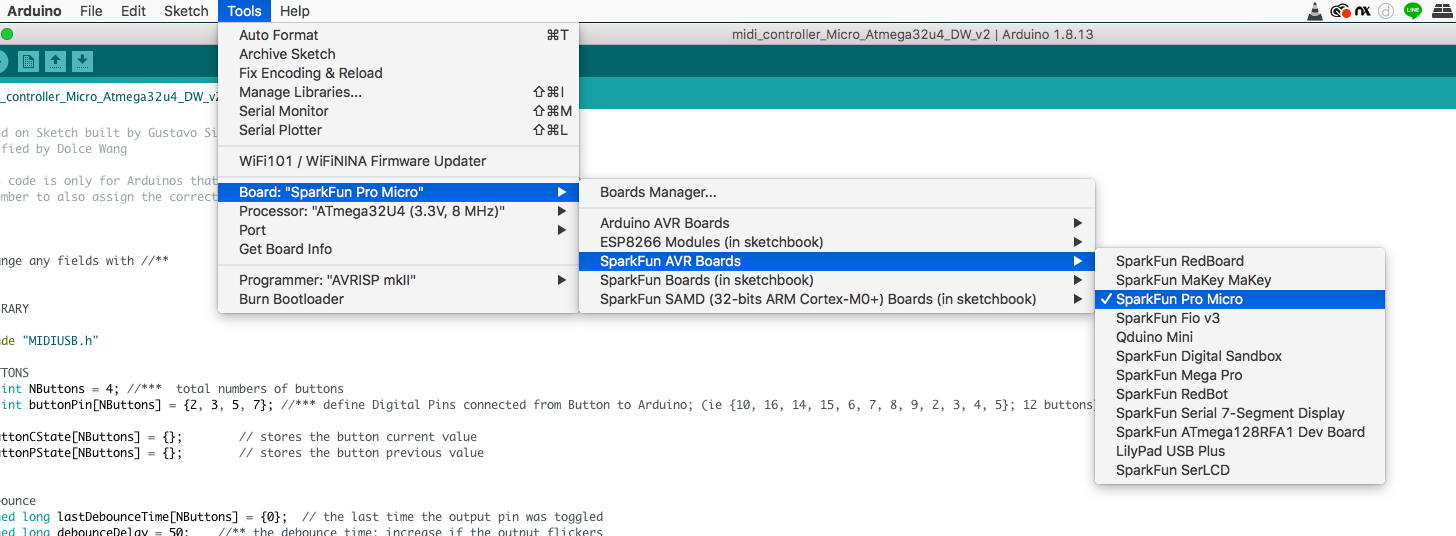Click the Creative Cloud status icon
The width and height of the screenshot is (1456, 536).
1339,11
